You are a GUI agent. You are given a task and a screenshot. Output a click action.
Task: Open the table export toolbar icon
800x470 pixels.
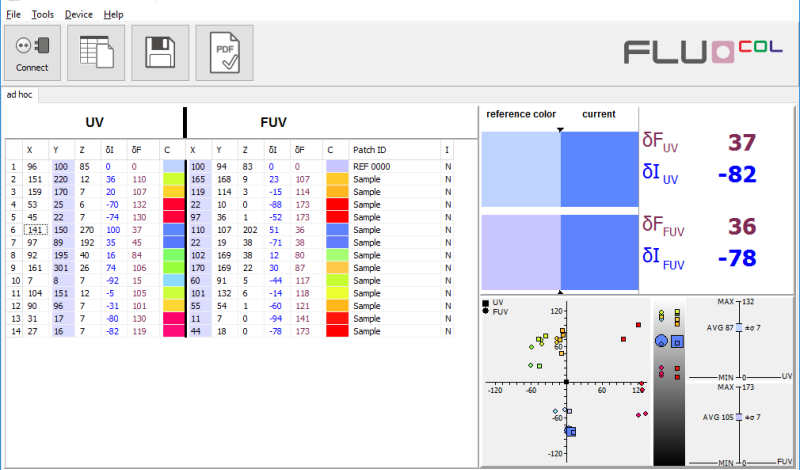[96, 53]
